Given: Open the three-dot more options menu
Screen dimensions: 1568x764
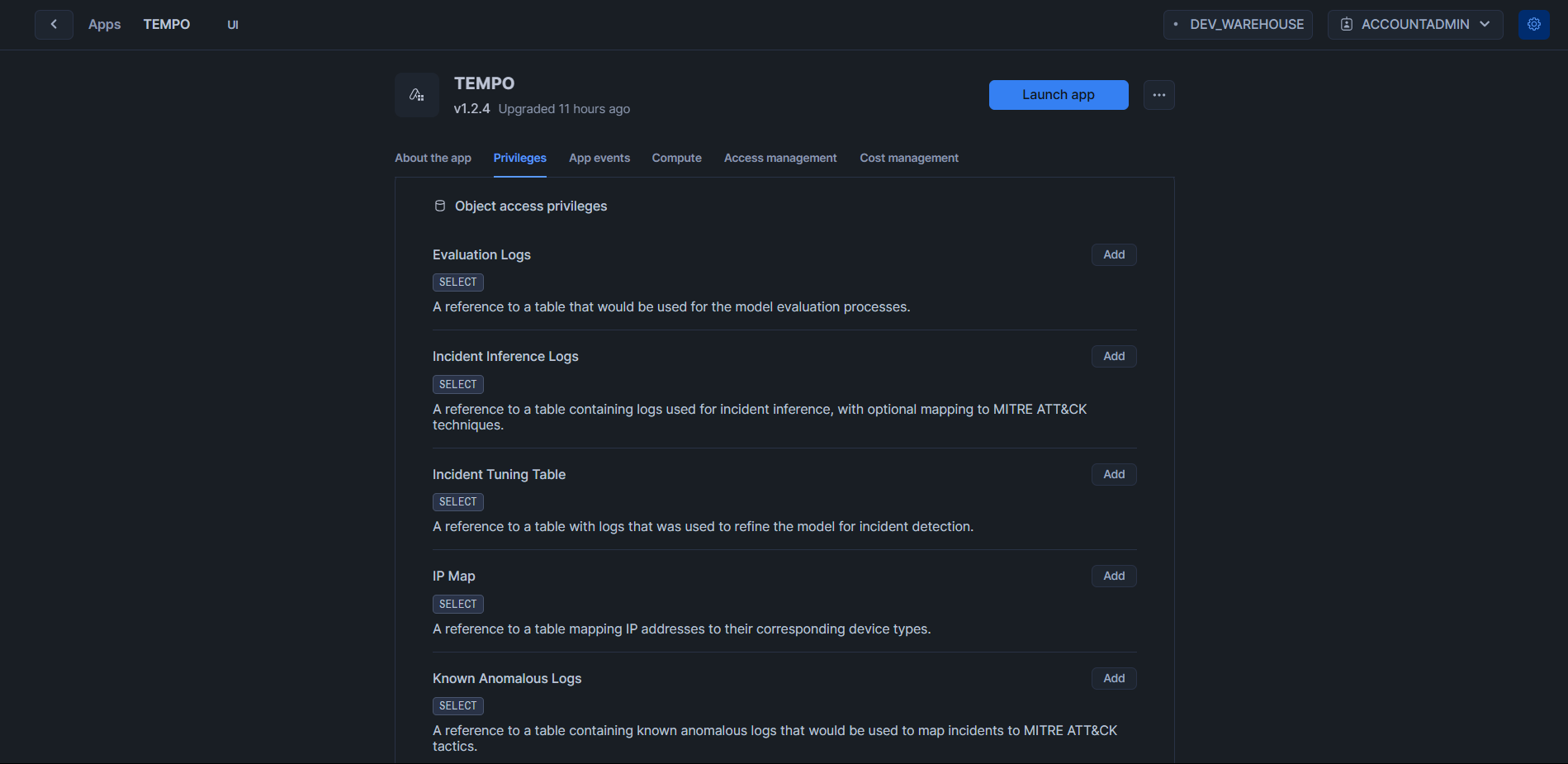Looking at the screenshot, I should coord(1158,95).
